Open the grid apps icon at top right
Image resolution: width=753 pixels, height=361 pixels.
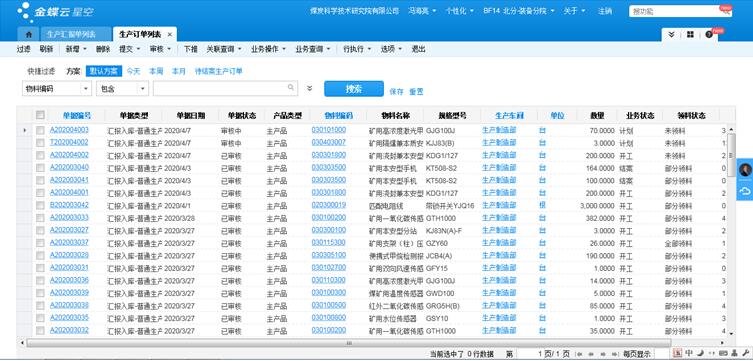click(690, 35)
